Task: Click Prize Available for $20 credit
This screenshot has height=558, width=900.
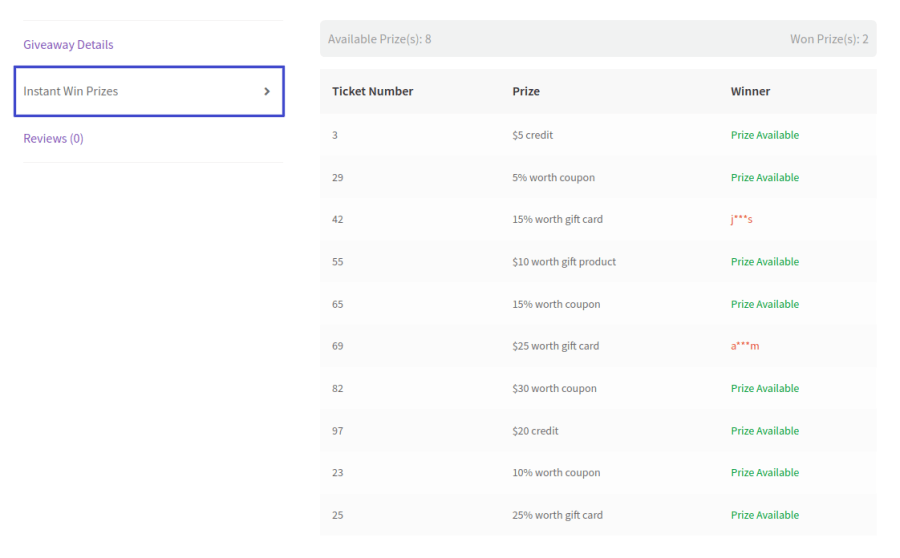Action: pos(765,431)
